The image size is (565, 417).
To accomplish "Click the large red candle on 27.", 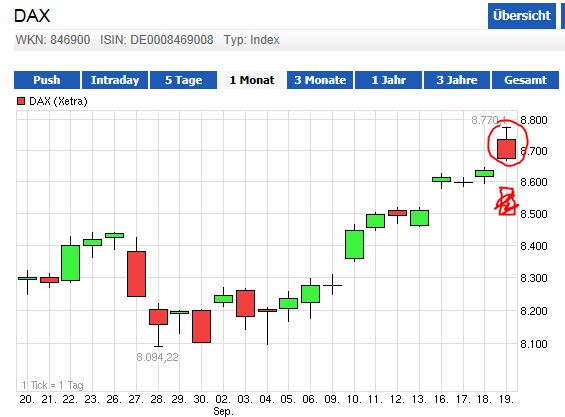I will tap(137, 274).
